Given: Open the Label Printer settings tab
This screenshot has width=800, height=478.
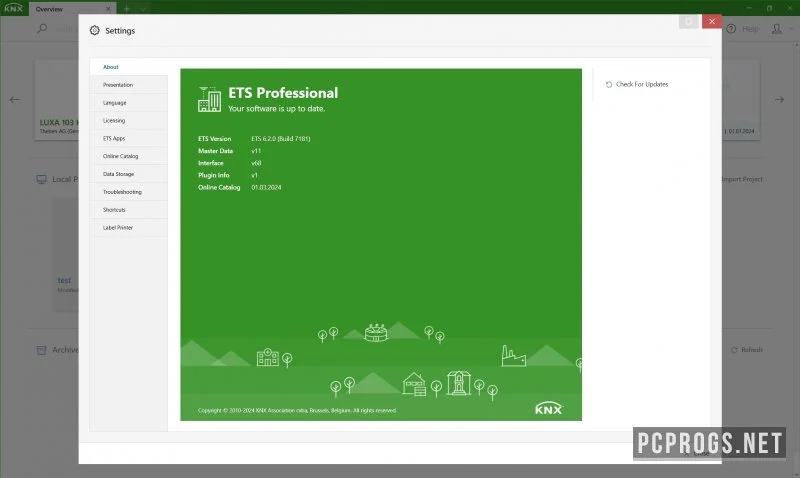Looking at the screenshot, I should click(129, 228).
